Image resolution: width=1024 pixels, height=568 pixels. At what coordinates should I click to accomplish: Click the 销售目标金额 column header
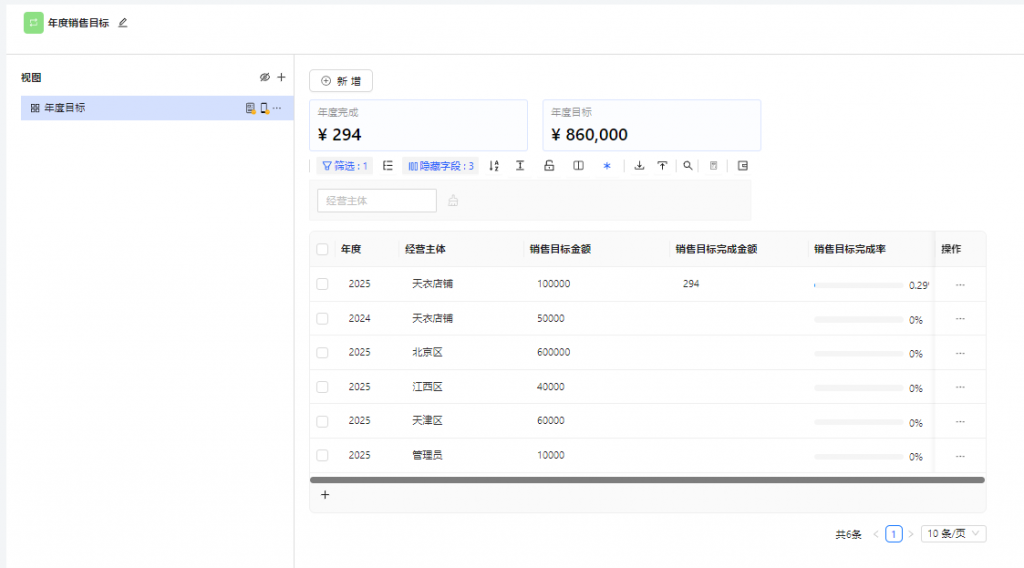pos(560,249)
